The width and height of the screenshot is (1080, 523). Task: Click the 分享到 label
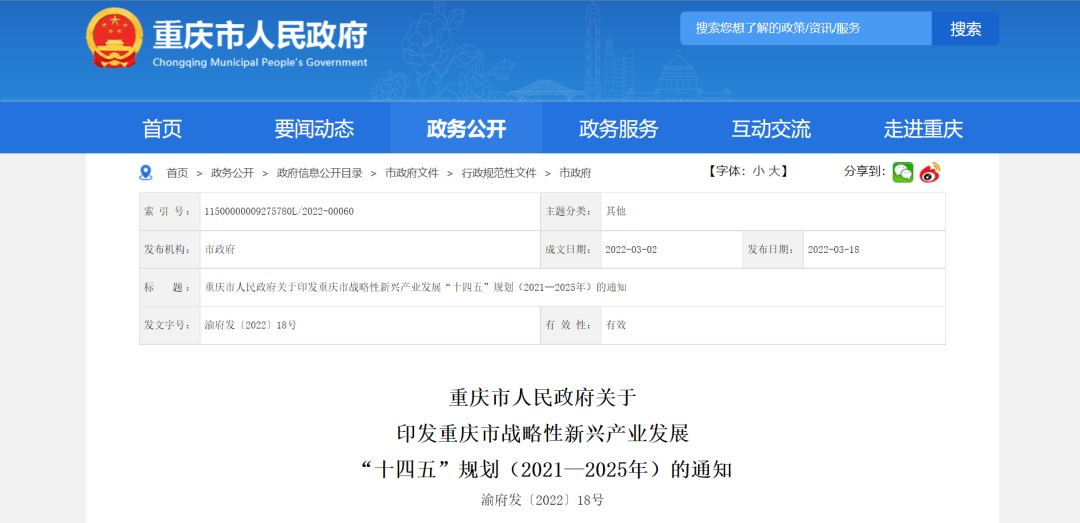865,172
